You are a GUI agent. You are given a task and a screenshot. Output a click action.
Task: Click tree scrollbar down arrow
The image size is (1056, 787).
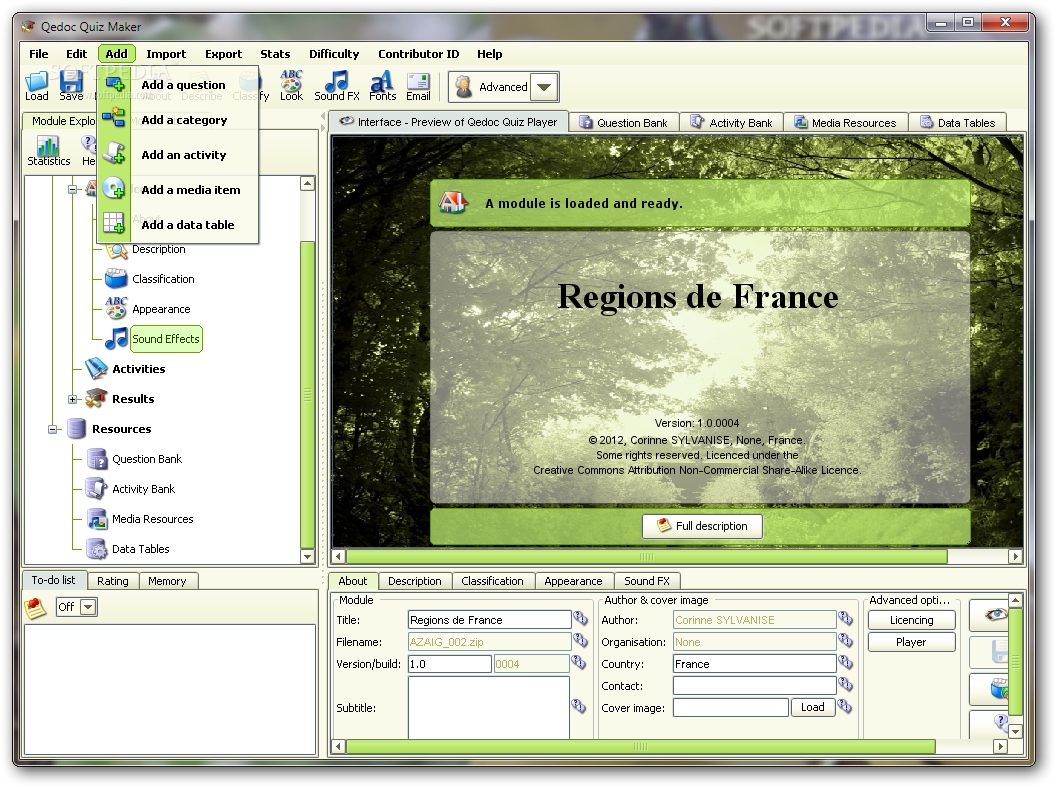pos(307,556)
